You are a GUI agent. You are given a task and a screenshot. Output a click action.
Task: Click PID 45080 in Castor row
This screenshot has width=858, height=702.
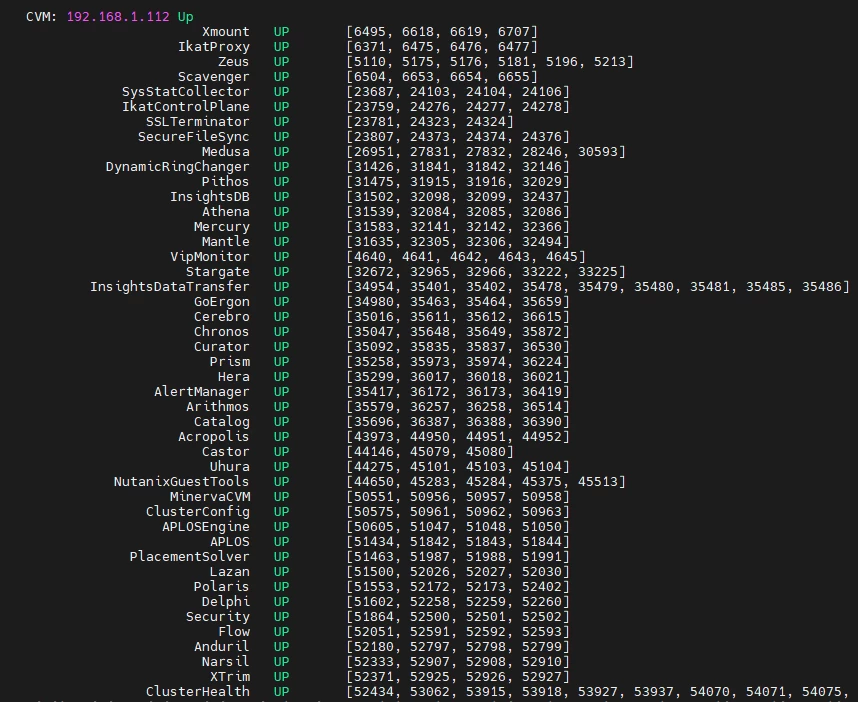[485, 452]
